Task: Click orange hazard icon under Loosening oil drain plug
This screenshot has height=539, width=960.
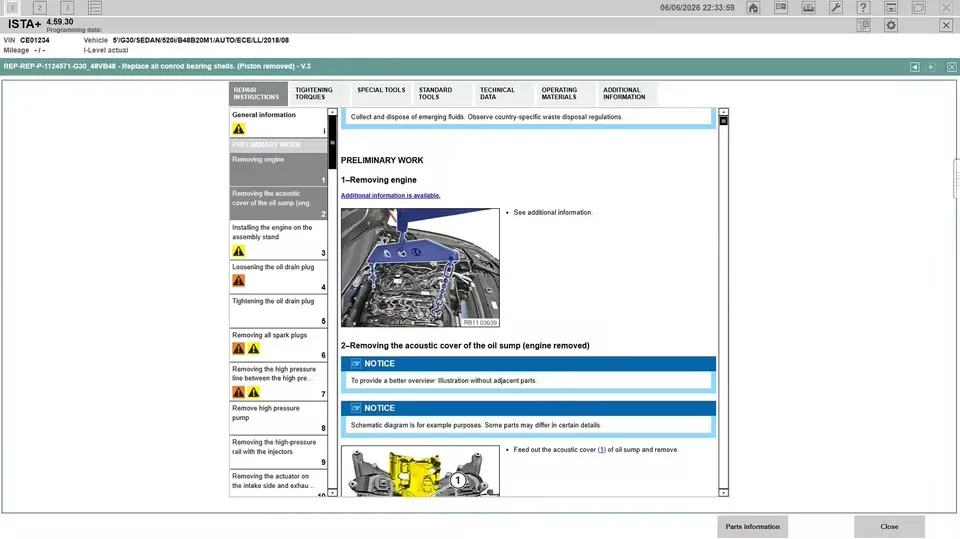Action: [239, 281]
